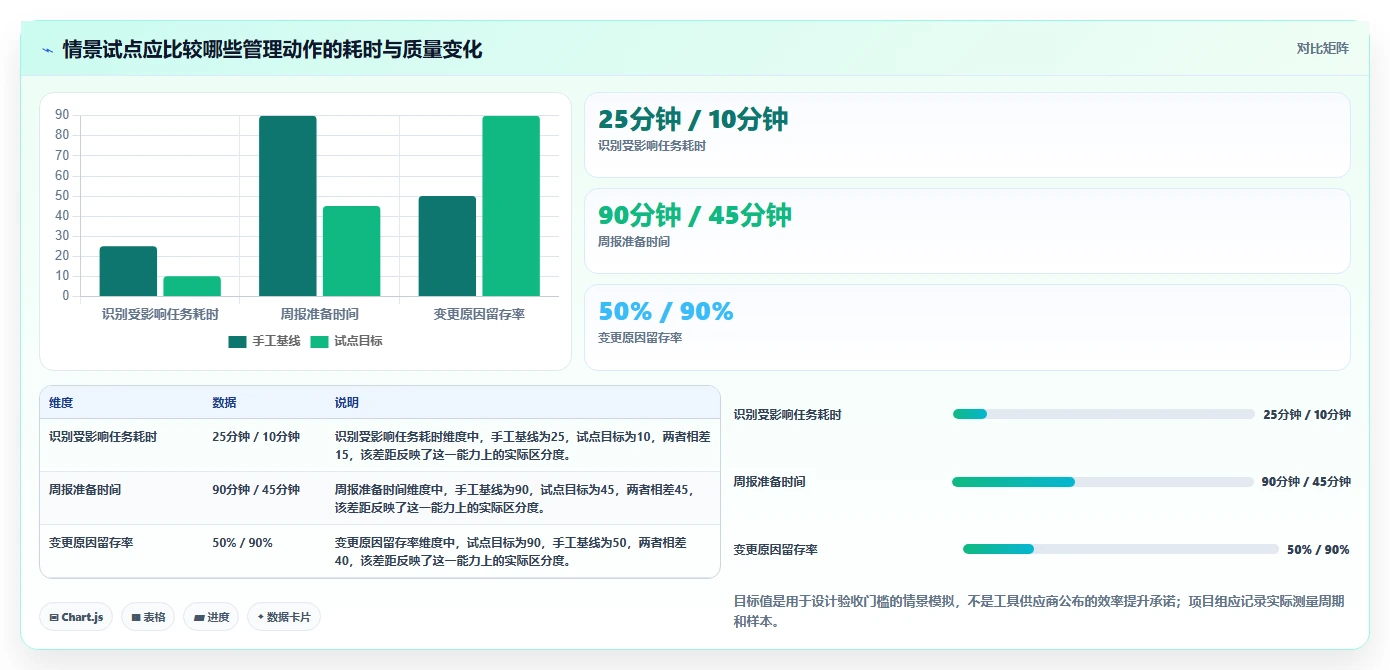Screen dimensions: 1390x670
Task: Click the 周报准备时间 table row name
Action: coord(85,490)
